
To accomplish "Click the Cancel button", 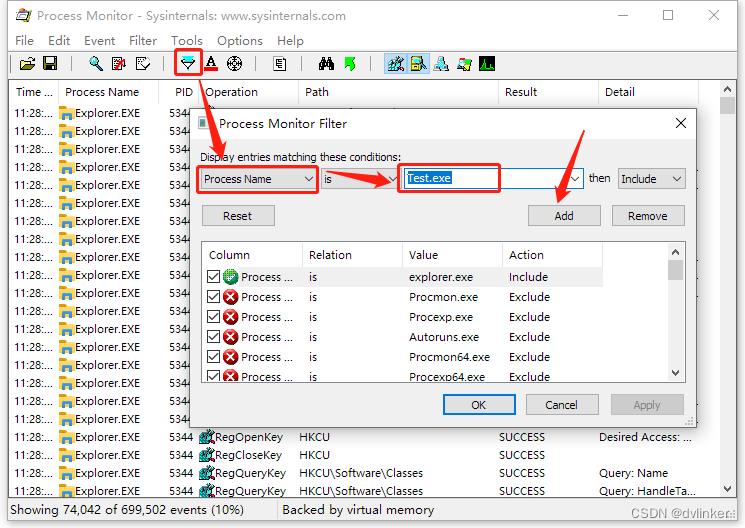I will tap(562, 404).
